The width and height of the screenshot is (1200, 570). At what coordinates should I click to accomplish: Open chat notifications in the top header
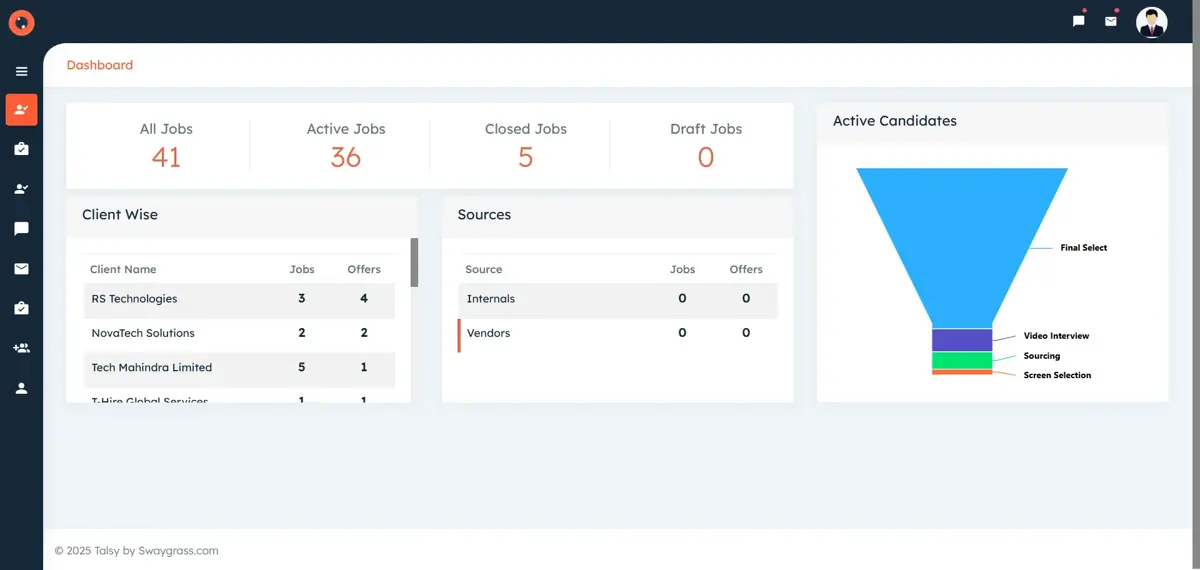click(1079, 21)
